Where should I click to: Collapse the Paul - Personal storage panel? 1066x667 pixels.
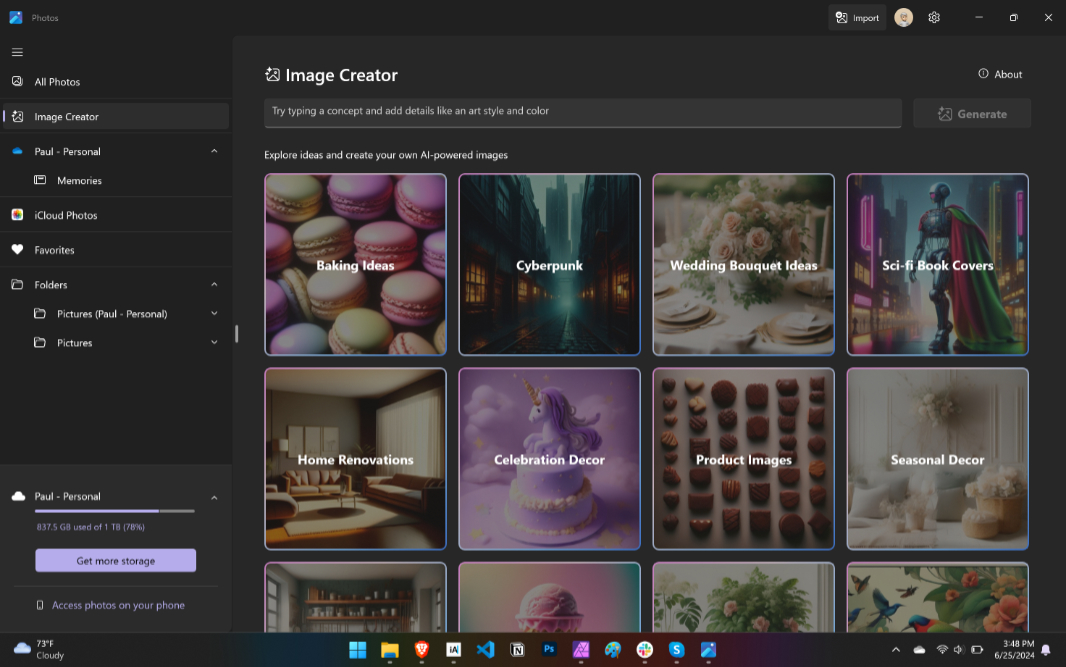pyautogui.click(x=214, y=498)
